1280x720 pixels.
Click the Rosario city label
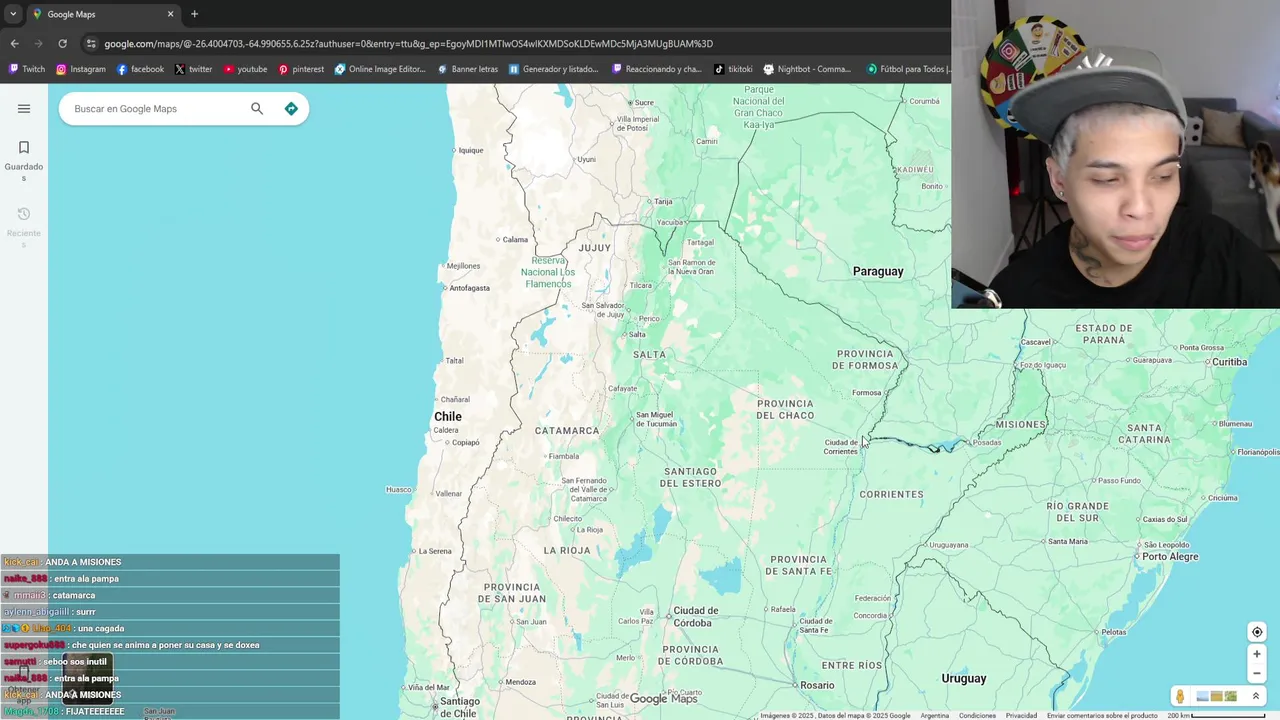(817, 685)
